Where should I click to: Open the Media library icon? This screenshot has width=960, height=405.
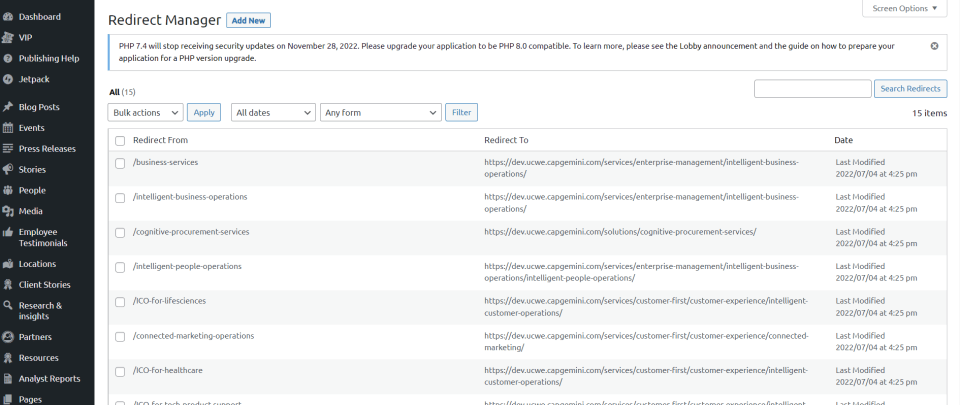pyautogui.click(x=8, y=211)
